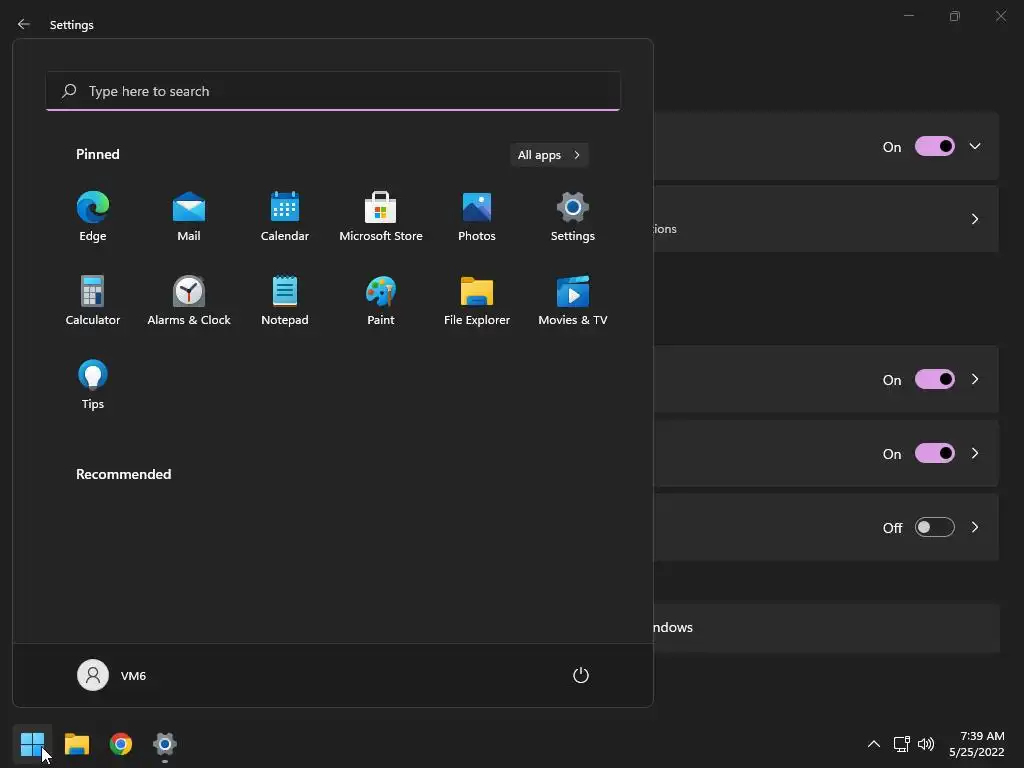Click All apps button

(549, 155)
